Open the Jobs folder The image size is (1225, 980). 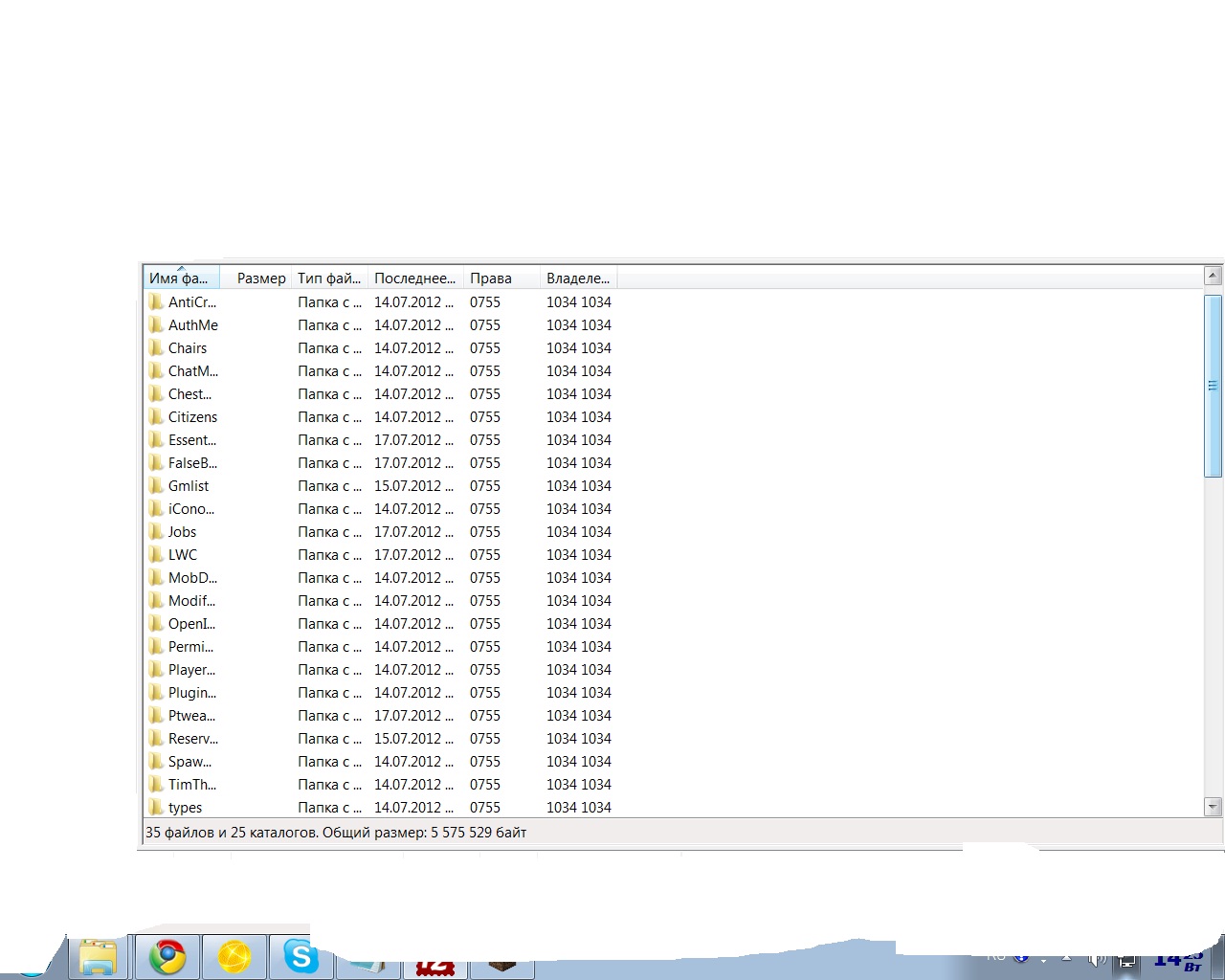click(182, 532)
